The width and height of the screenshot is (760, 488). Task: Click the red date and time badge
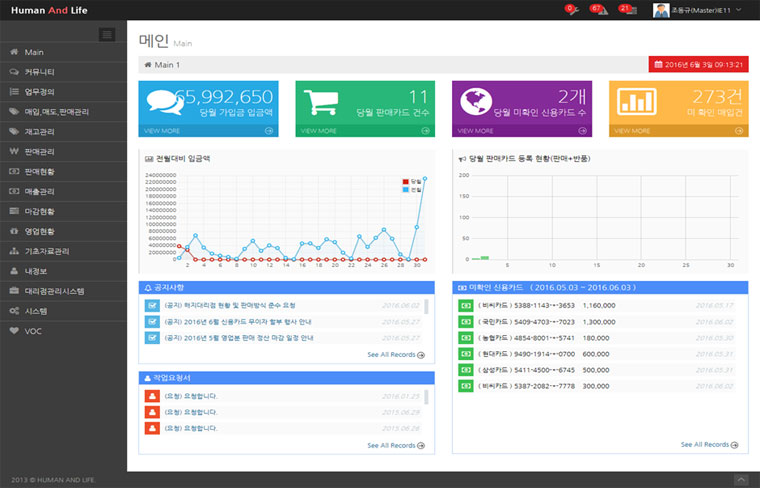pyautogui.click(x=699, y=65)
